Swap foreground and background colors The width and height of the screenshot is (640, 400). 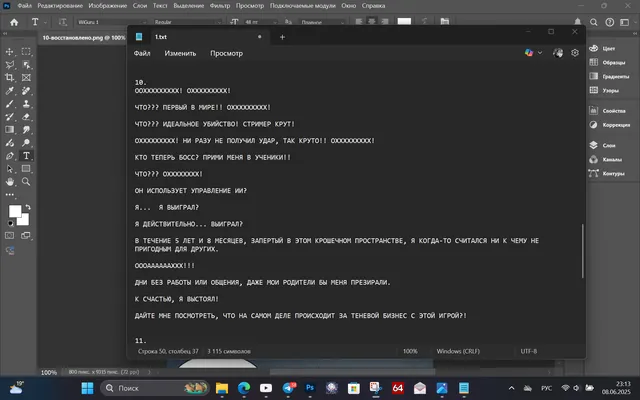28,207
